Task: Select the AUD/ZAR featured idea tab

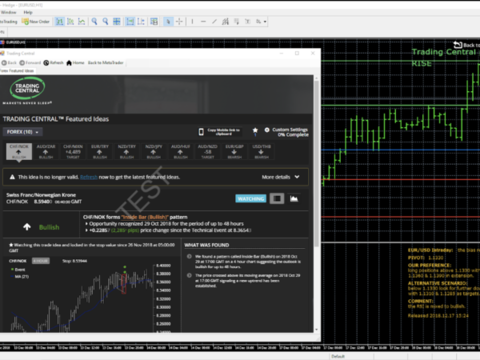Action: coord(46,151)
